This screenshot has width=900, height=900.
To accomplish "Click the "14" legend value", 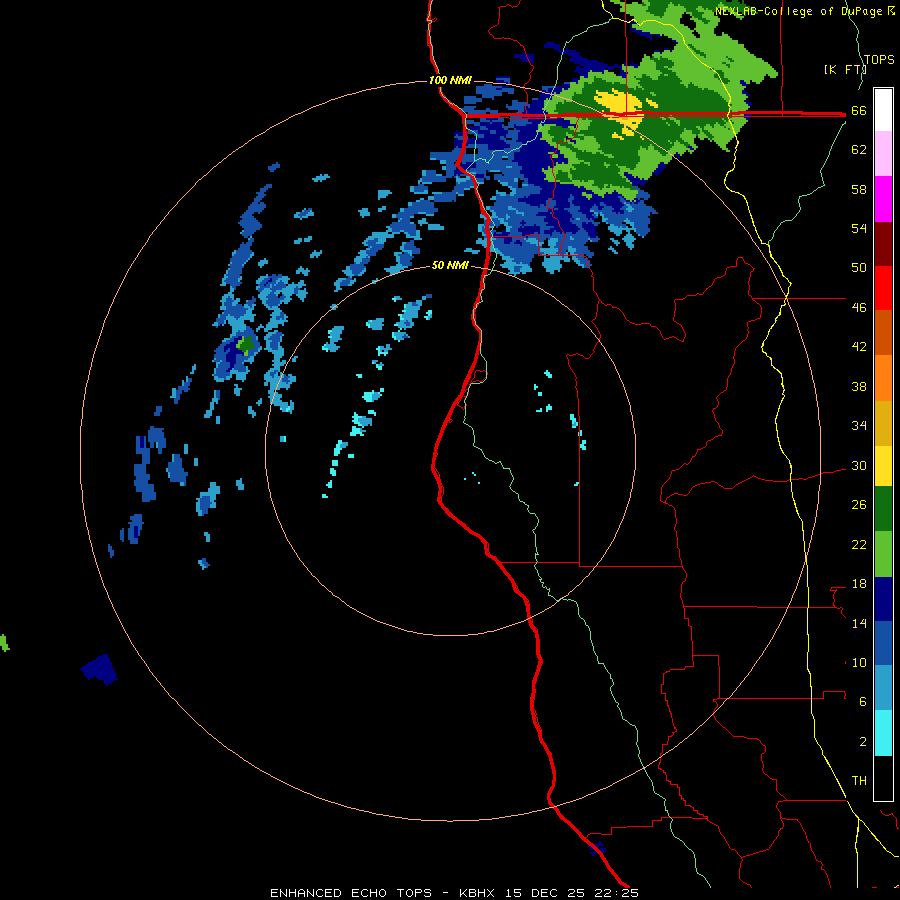I will coord(859,623).
